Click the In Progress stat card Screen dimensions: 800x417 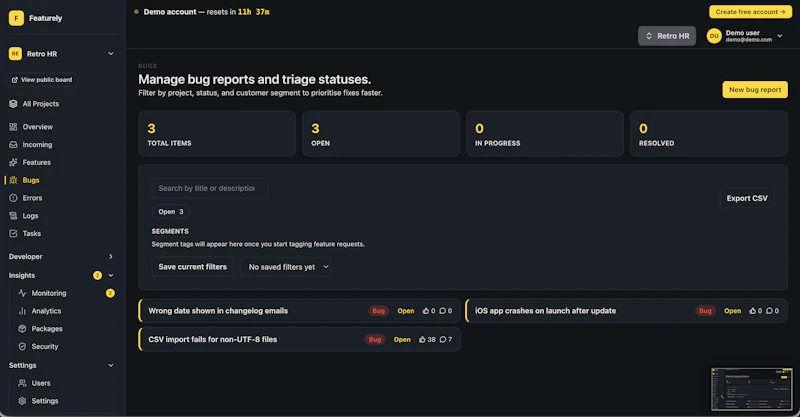(x=545, y=134)
